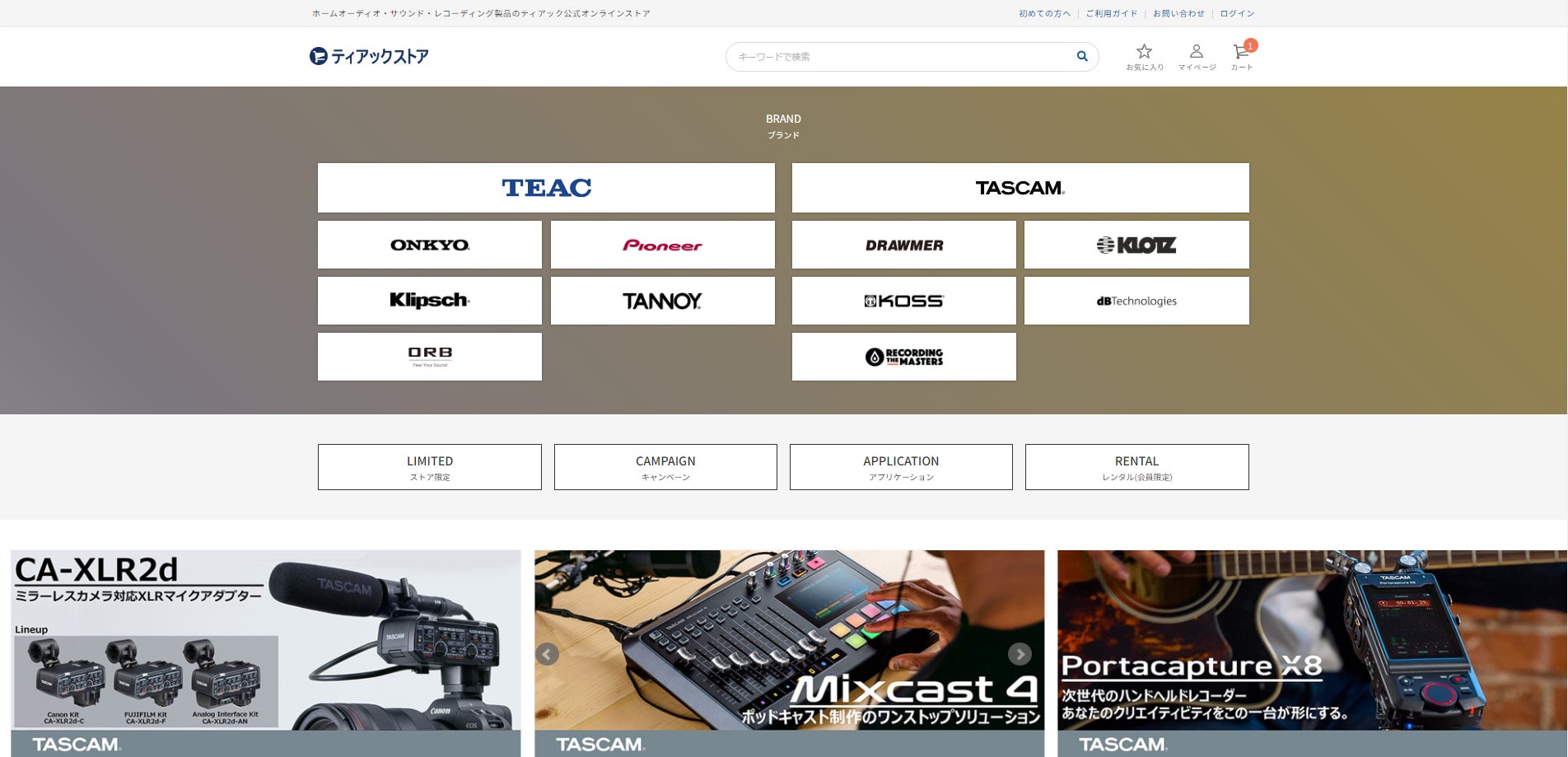Viewport: 1568px width, 757px height.
Task: Select the KLOTZ brand logo
Action: tap(1136, 245)
